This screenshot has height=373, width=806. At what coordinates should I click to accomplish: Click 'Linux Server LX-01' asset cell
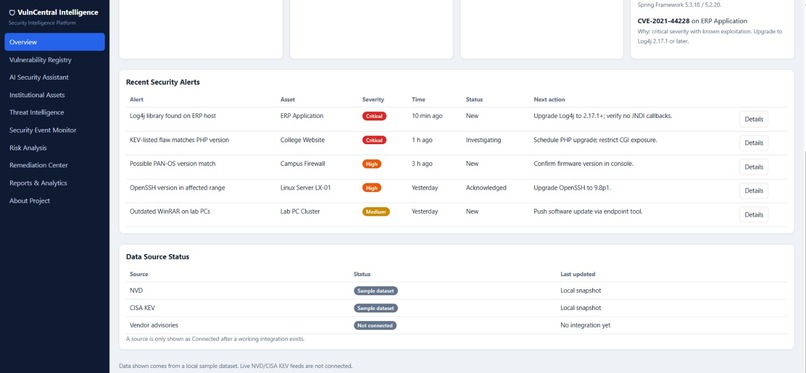305,188
